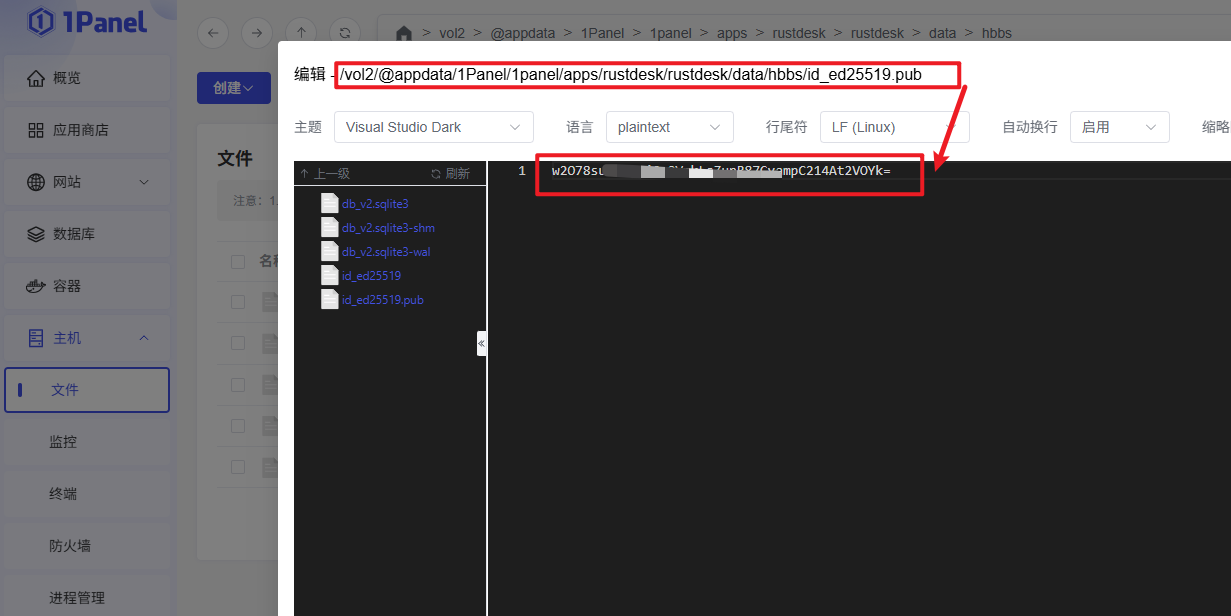
Task: Change language via the plaintext dropdown
Action: [670, 126]
